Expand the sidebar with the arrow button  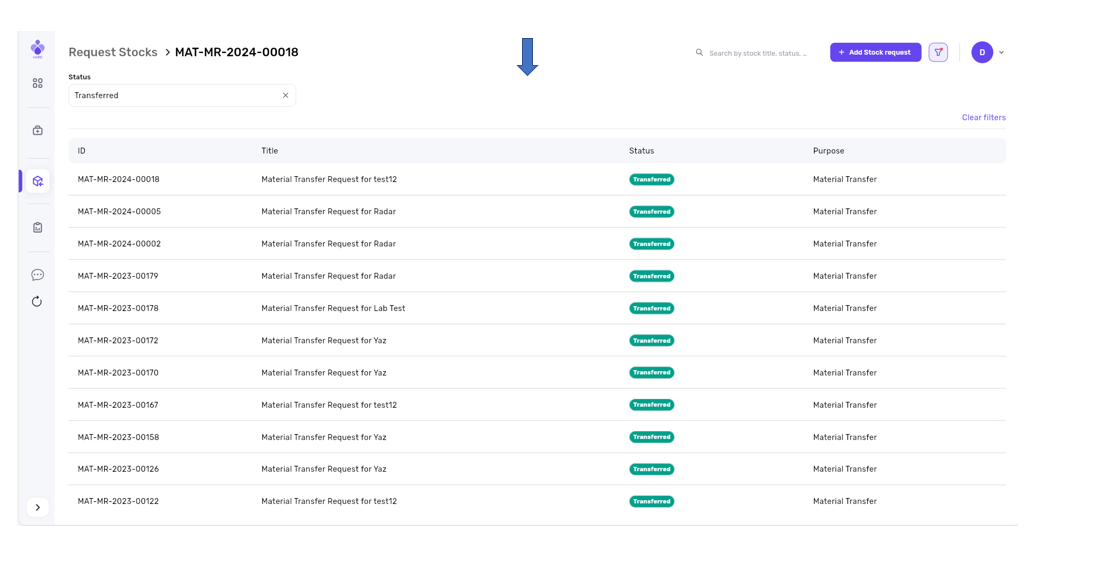point(37,508)
